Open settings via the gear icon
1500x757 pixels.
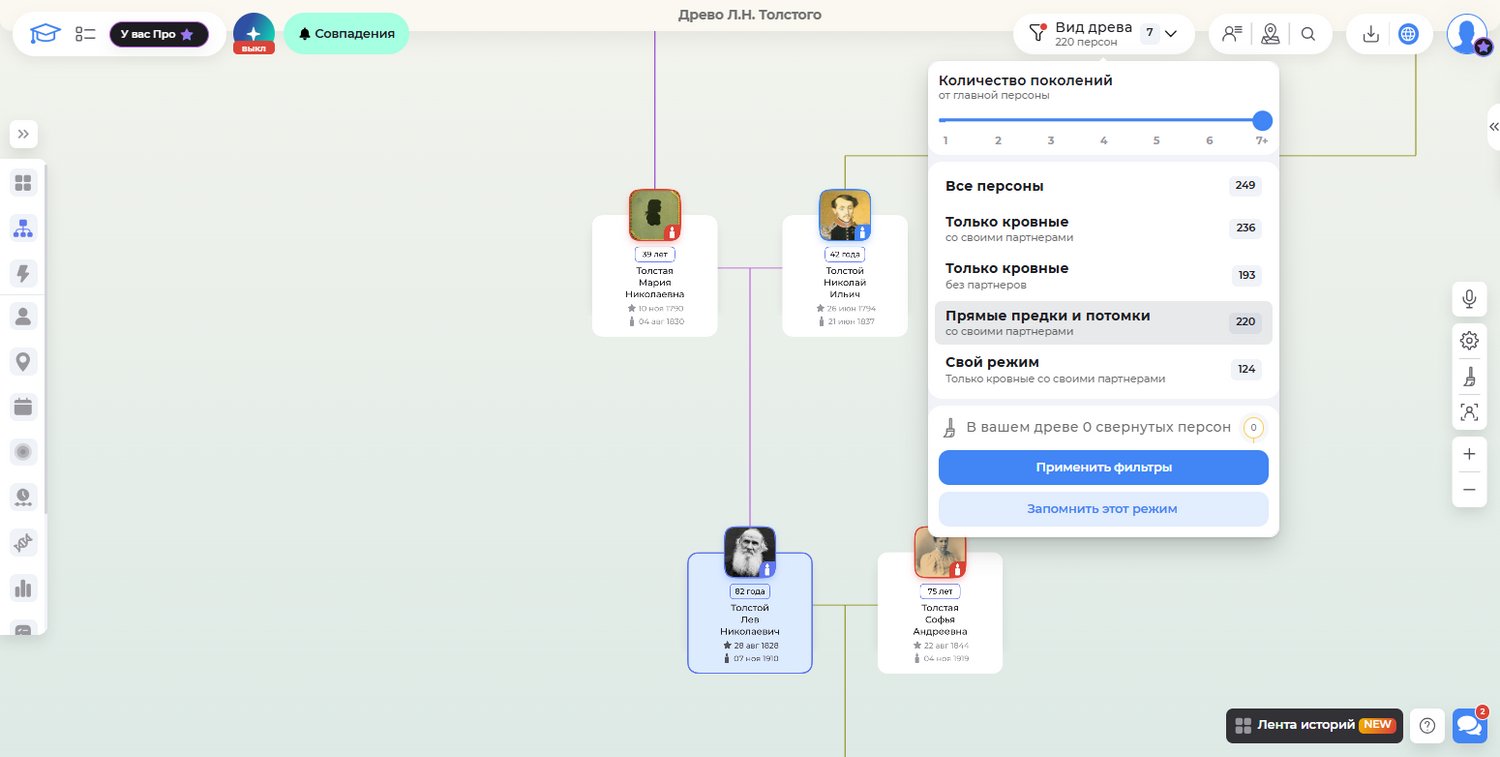1469,340
